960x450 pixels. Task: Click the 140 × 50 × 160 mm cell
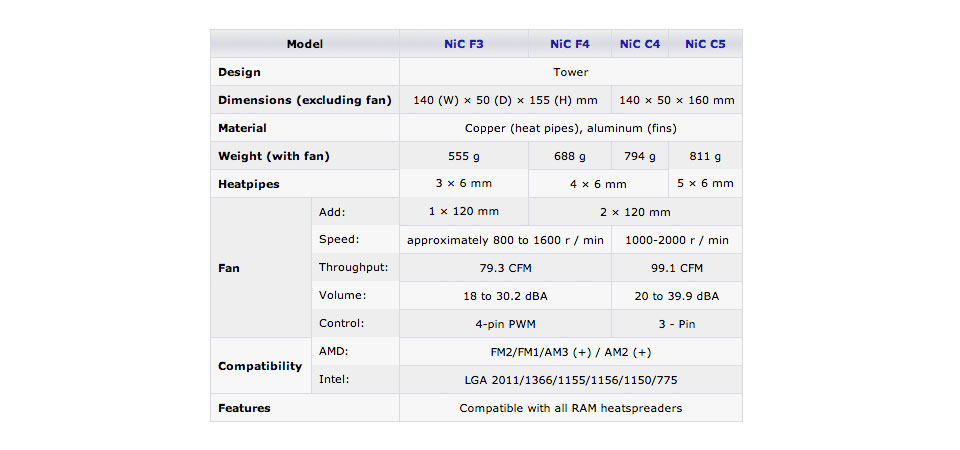click(x=677, y=100)
